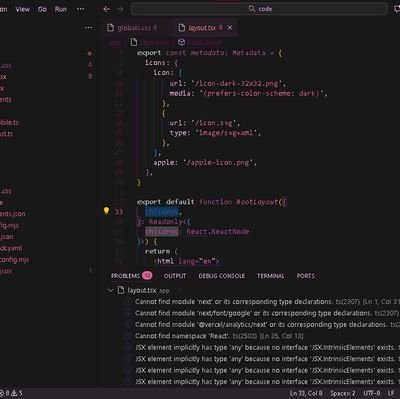Change end of line sequence via LF
The height and width of the screenshot is (399, 400).
tap(391, 393)
